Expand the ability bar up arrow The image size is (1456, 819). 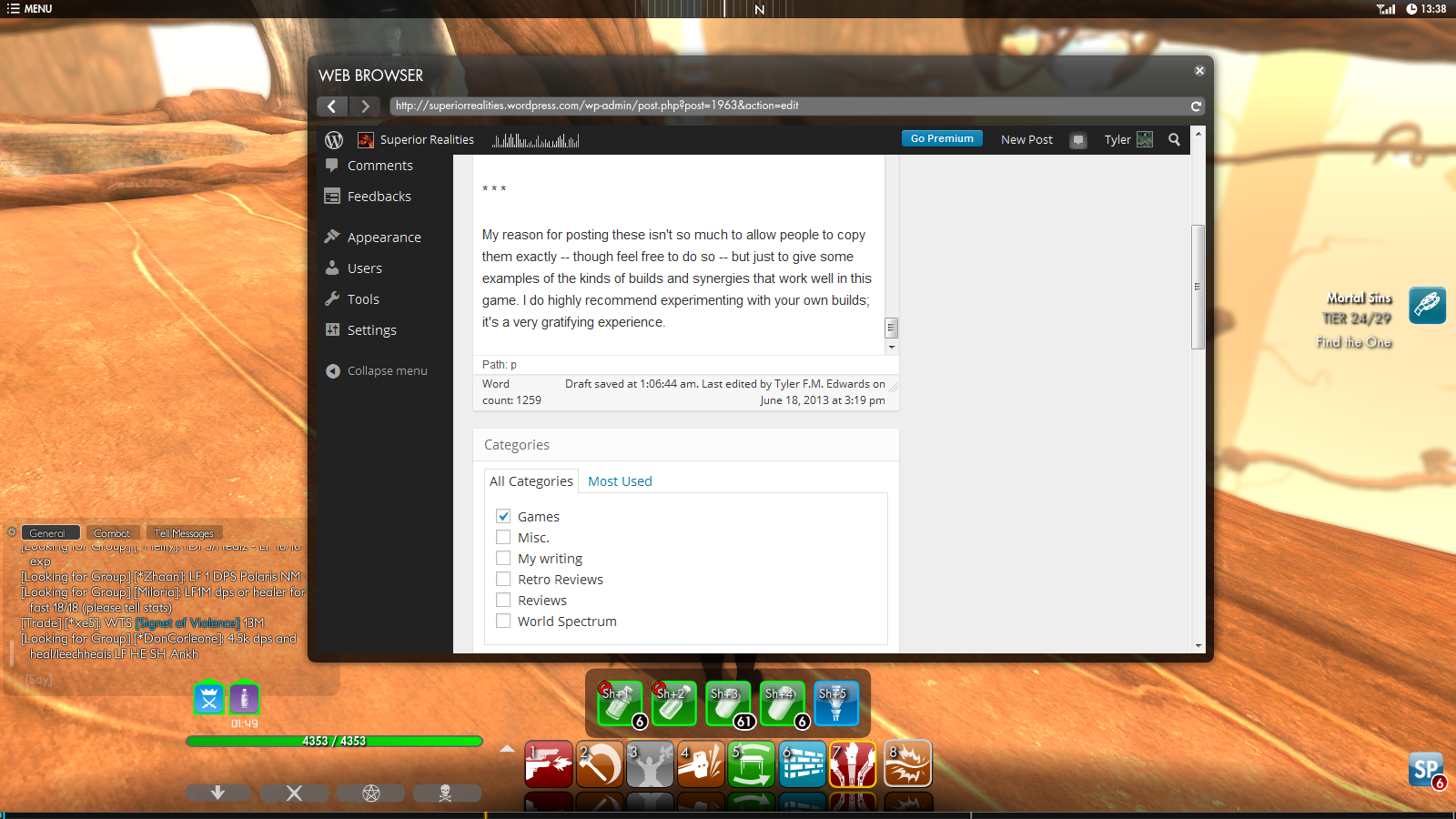tap(508, 749)
